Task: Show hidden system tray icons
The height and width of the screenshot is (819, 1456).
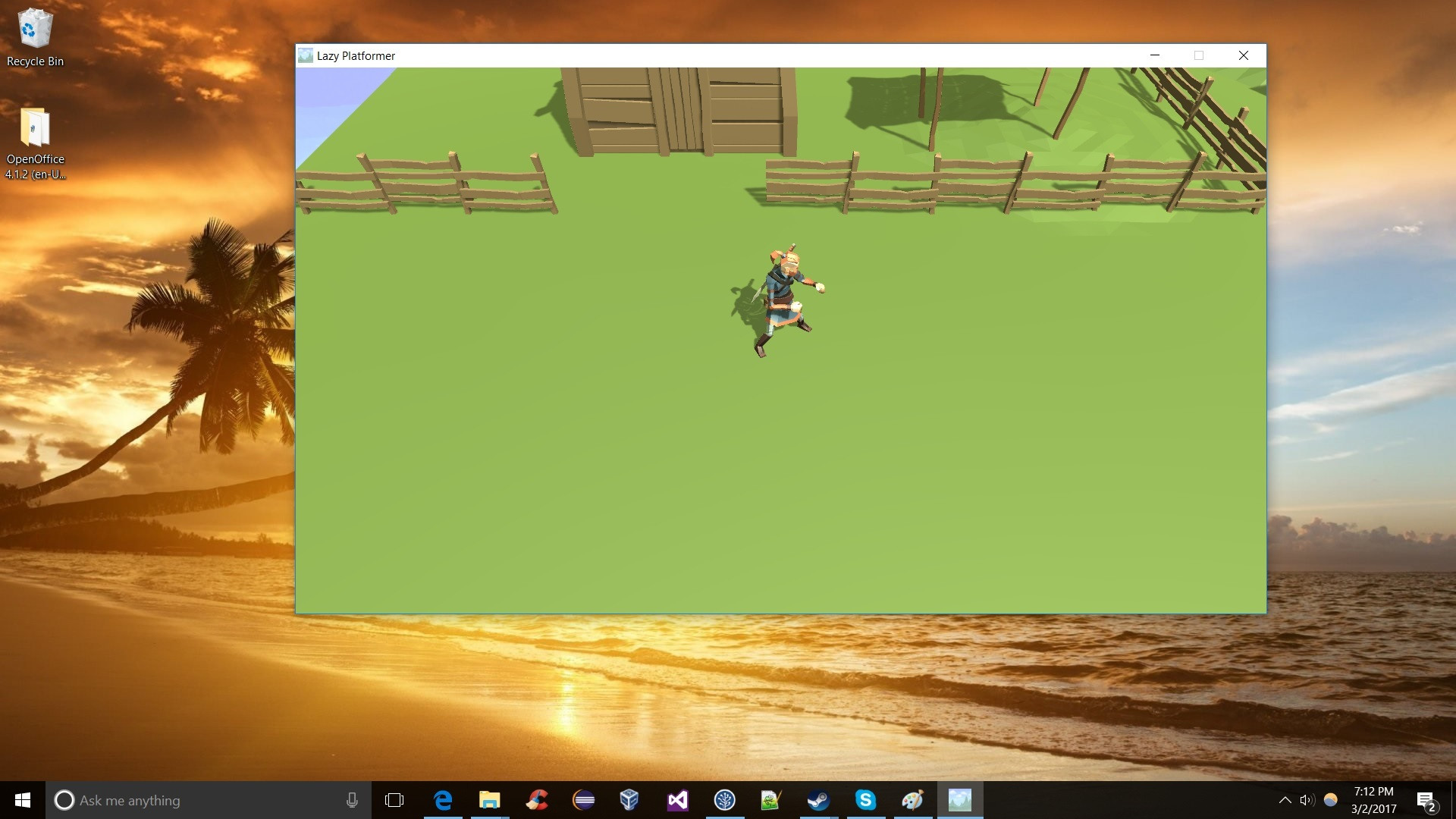Action: [1285, 800]
